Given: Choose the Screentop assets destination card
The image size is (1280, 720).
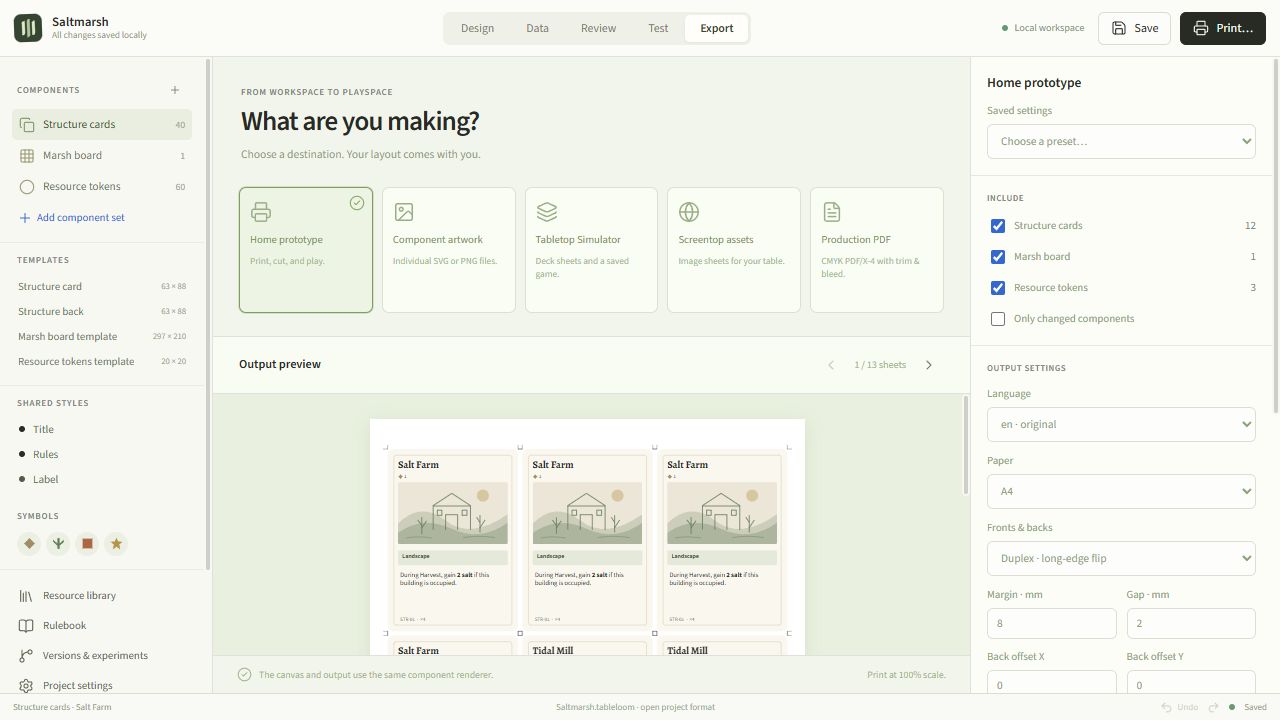Looking at the screenshot, I should [x=734, y=250].
